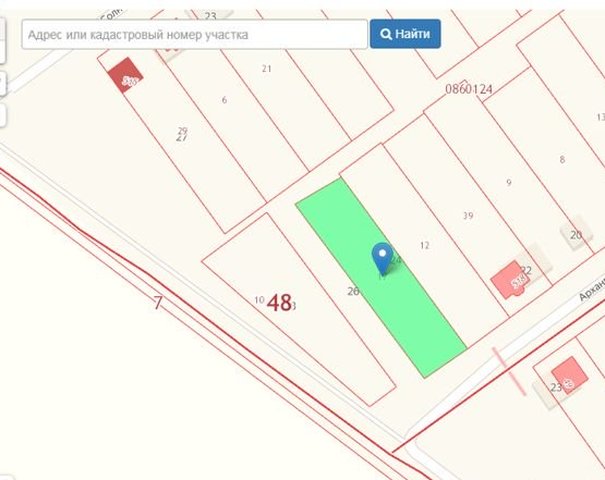The image size is (605, 480).
Task: Click the area labeled 7
Action: click(158, 303)
